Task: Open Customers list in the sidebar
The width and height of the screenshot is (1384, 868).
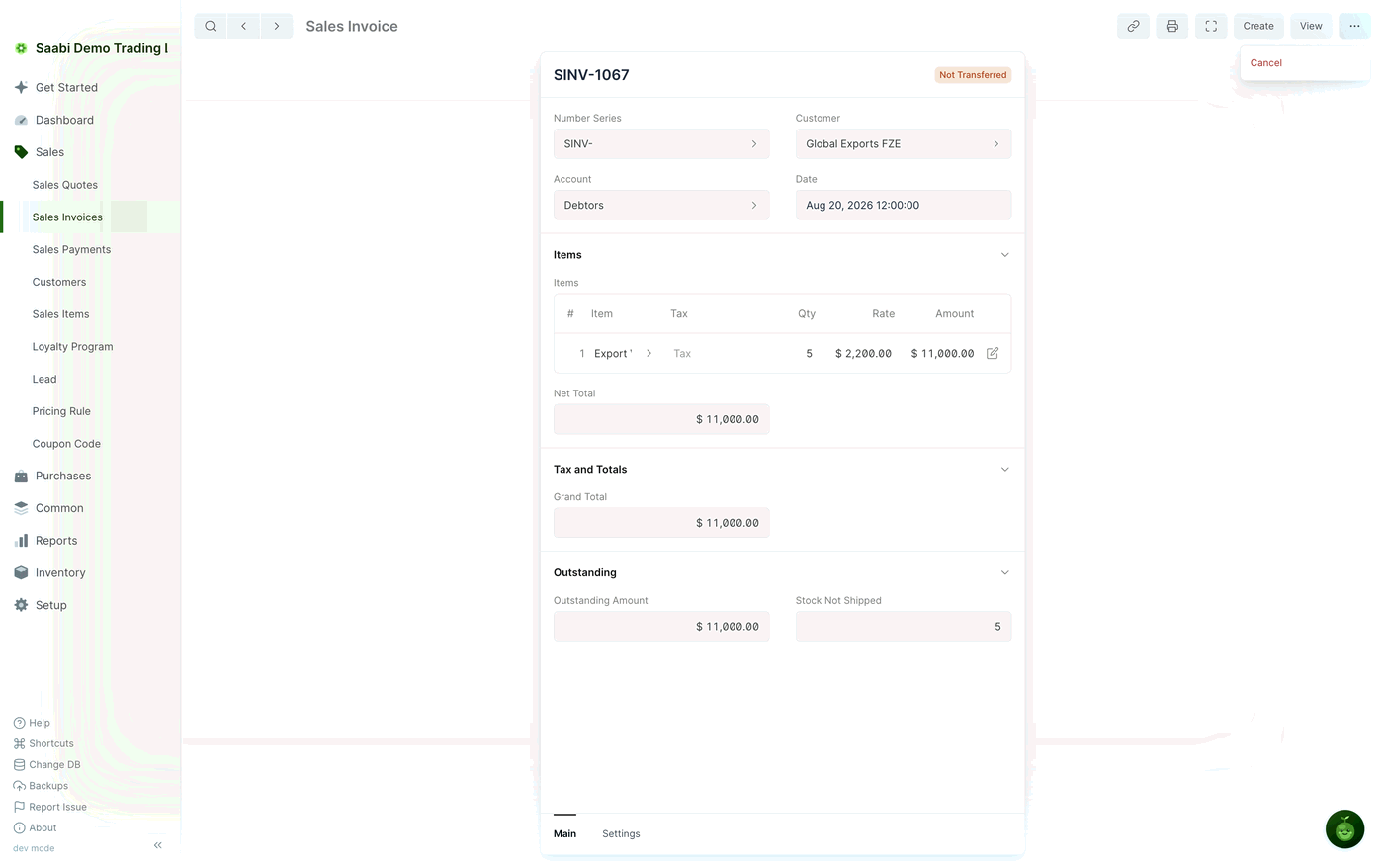Action: click(x=59, y=283)
